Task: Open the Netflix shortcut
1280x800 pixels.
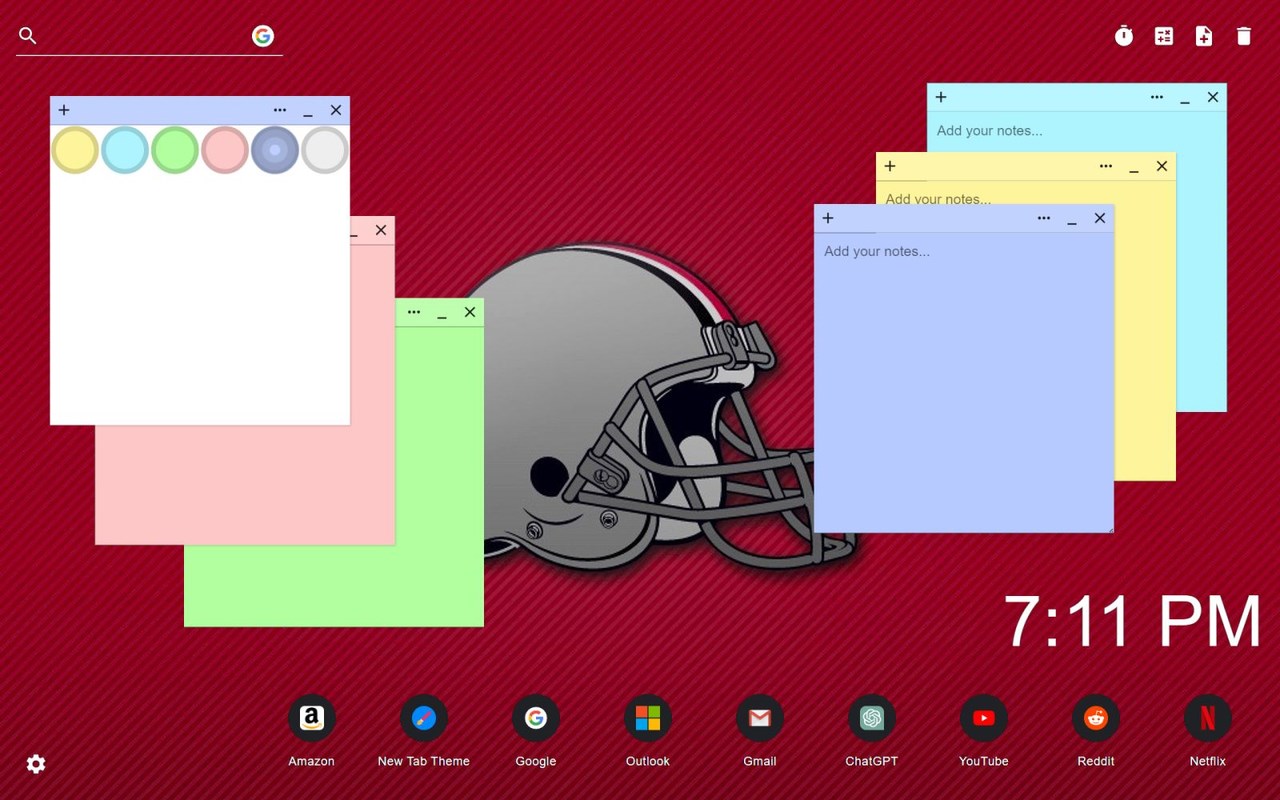Action: point(1208,718)
